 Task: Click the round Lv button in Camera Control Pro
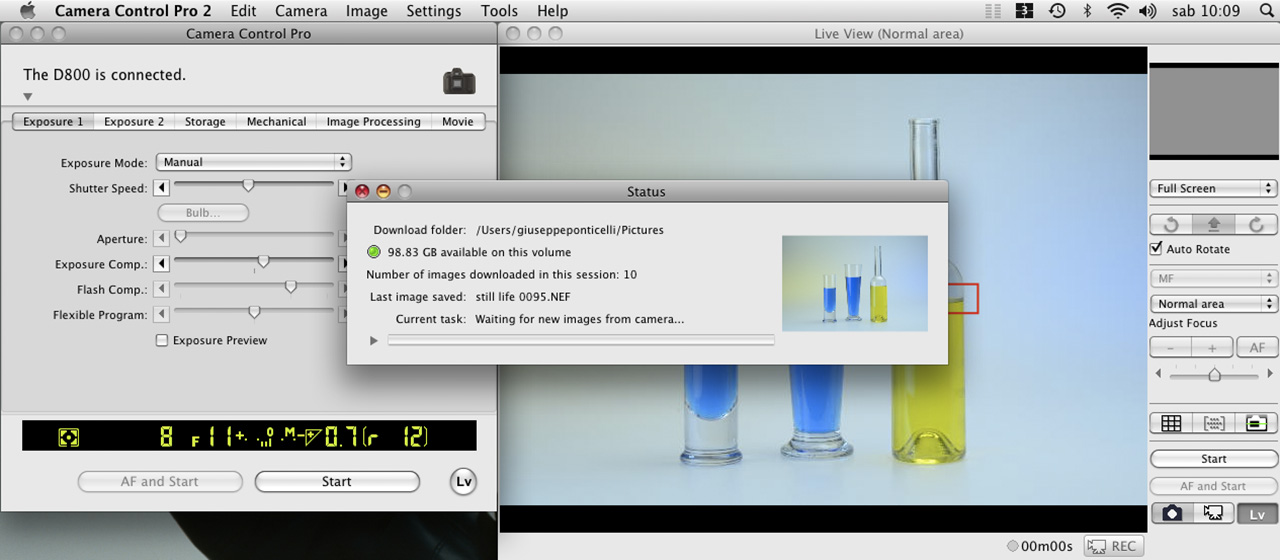[x=463, y=481]
